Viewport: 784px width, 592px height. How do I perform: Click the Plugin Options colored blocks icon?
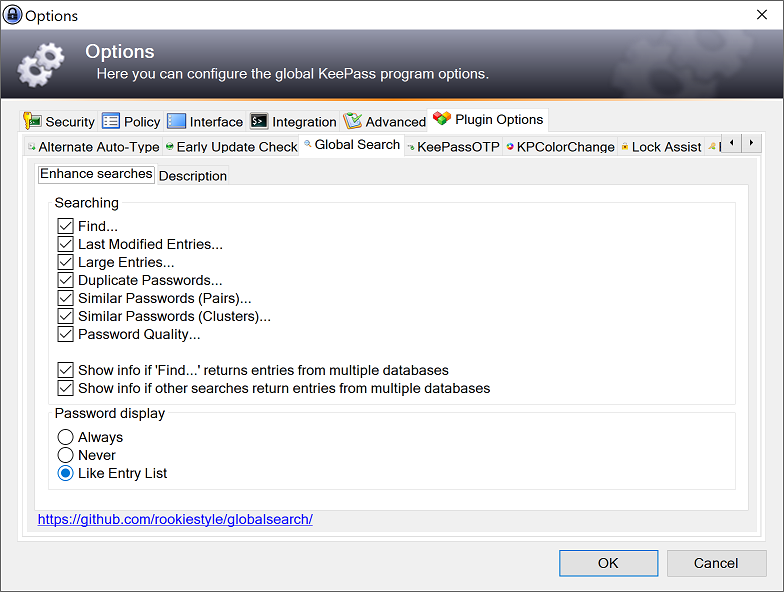(442, 118)
